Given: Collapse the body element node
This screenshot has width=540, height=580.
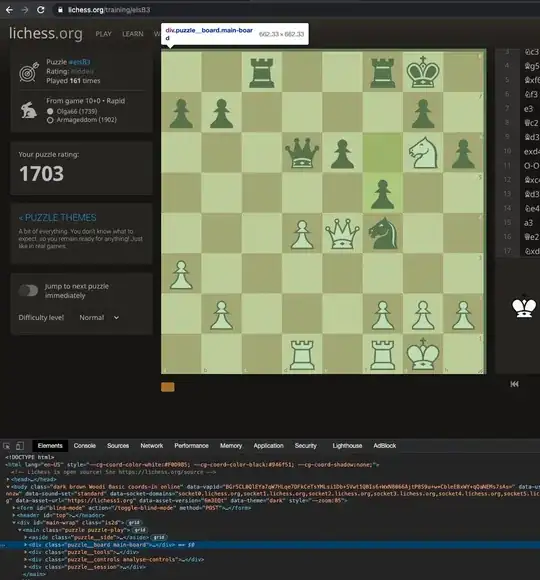Looking at the screenshot, I should 8,487.
